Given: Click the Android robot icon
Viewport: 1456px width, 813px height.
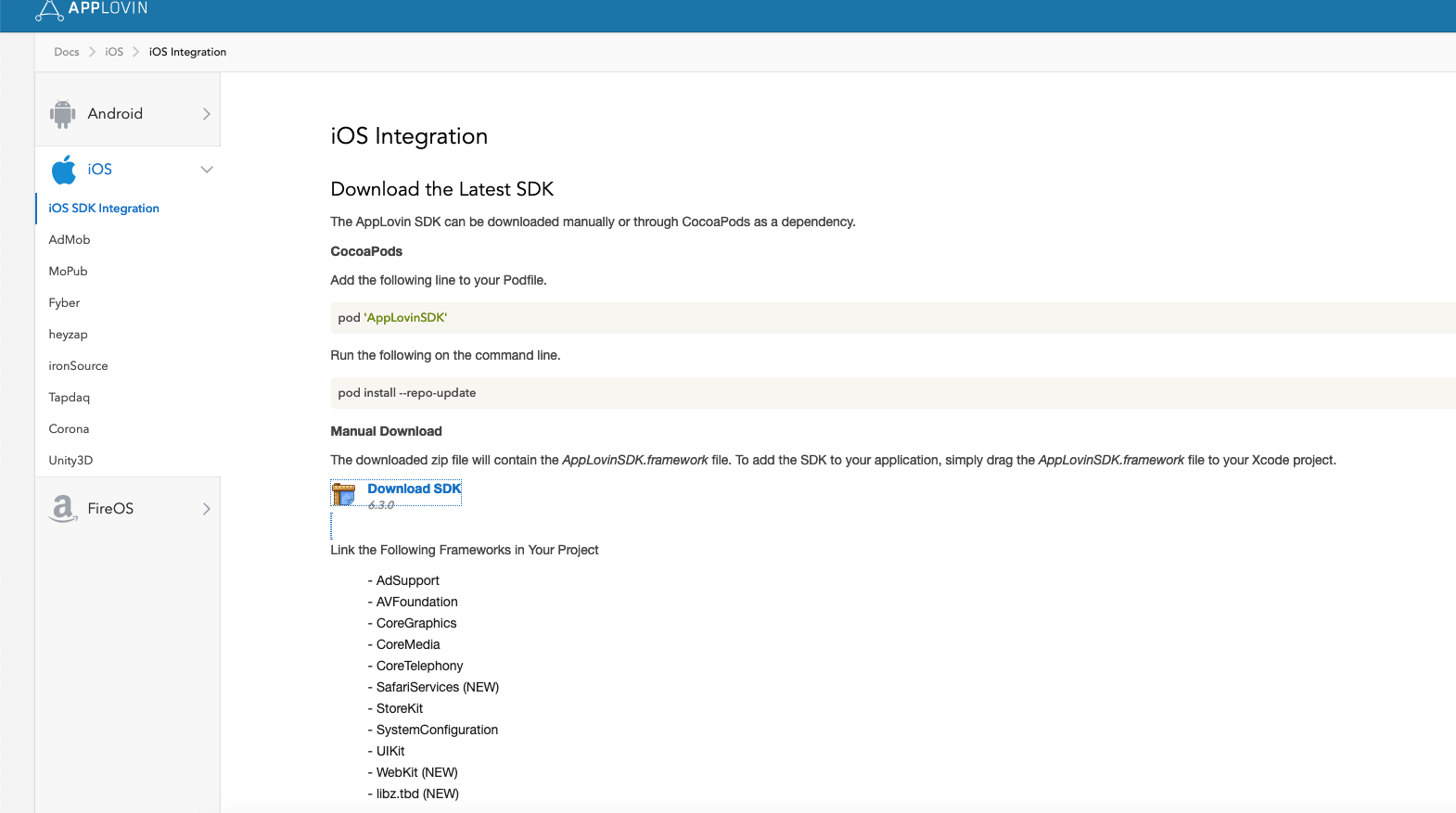Looking at the screenshot, I should pyautogui.click(x=62, y=114).
